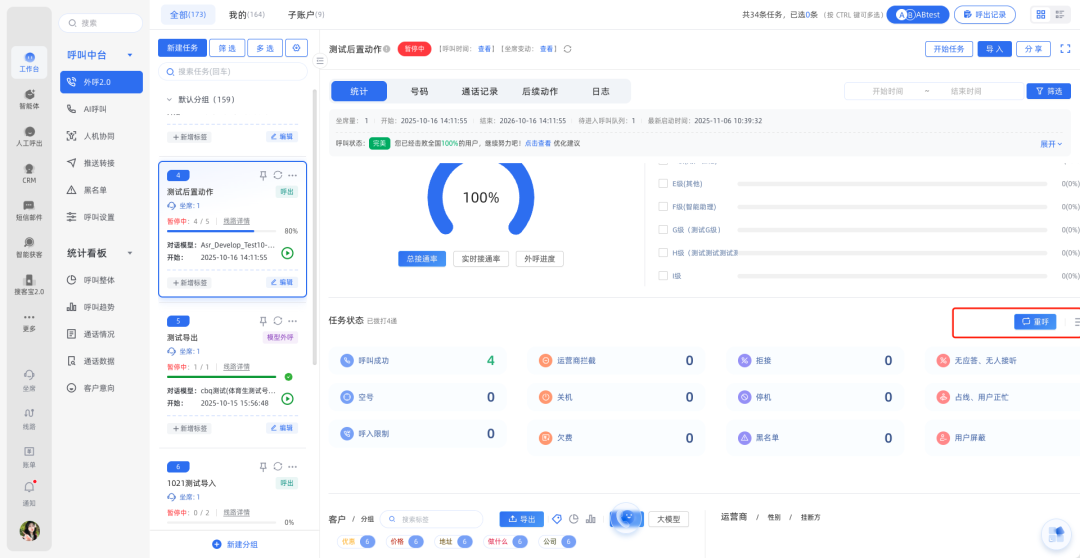Open CRM in the left sidebar
Screen dimensions: 1080x558
click(x=29, y=173)
